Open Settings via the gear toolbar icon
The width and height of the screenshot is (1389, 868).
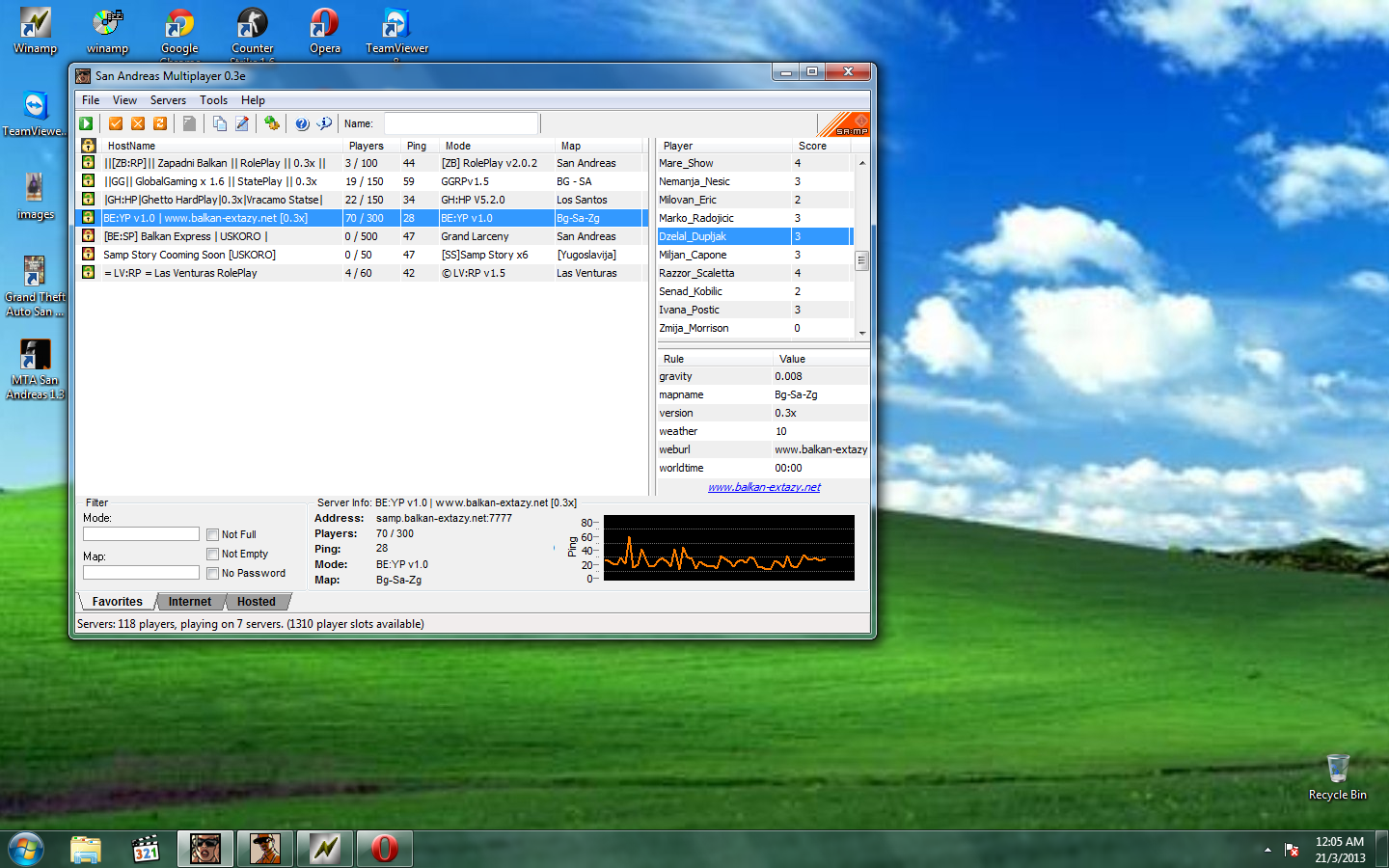272,123
